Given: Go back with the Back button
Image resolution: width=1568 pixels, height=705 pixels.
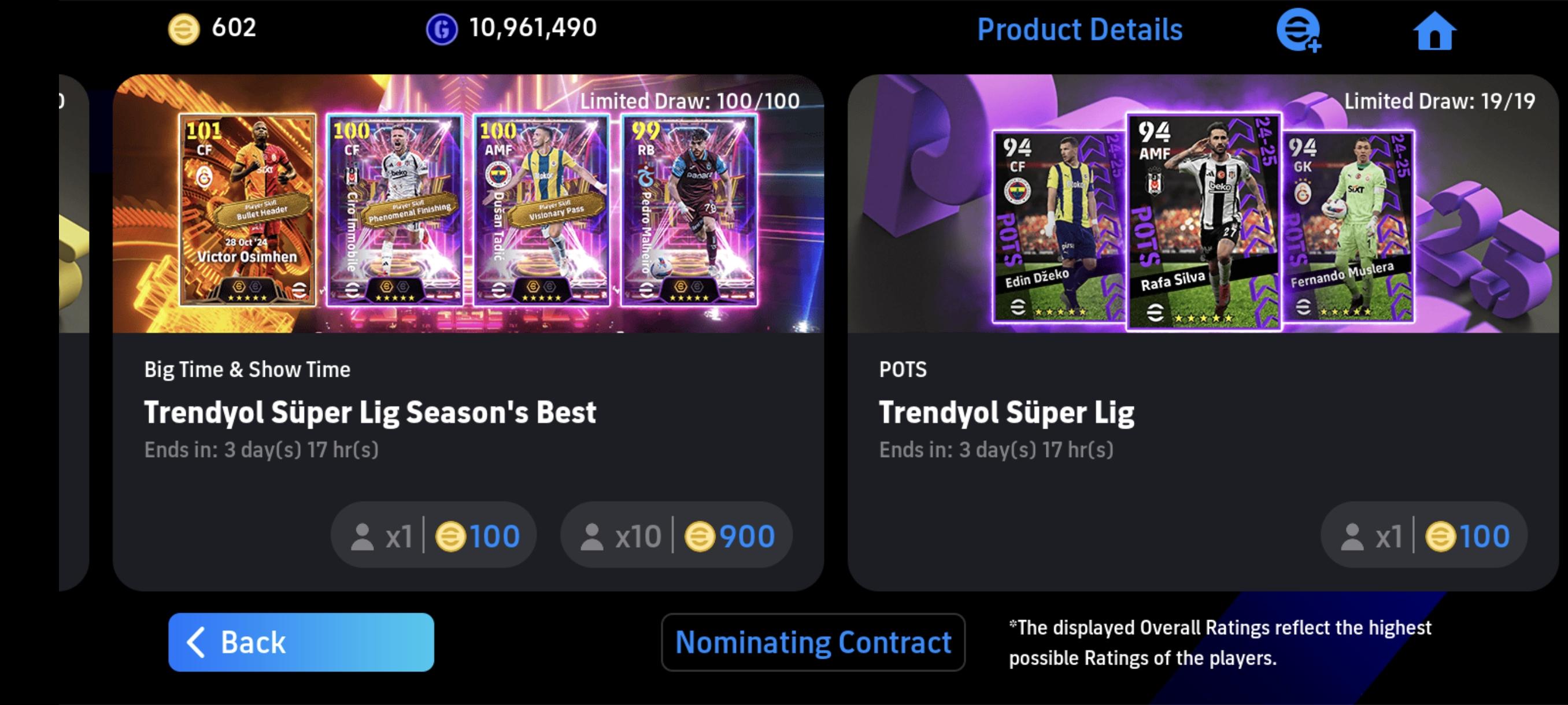Looking at the screenshot, I should pyautogui.click(x=301, y=642).
